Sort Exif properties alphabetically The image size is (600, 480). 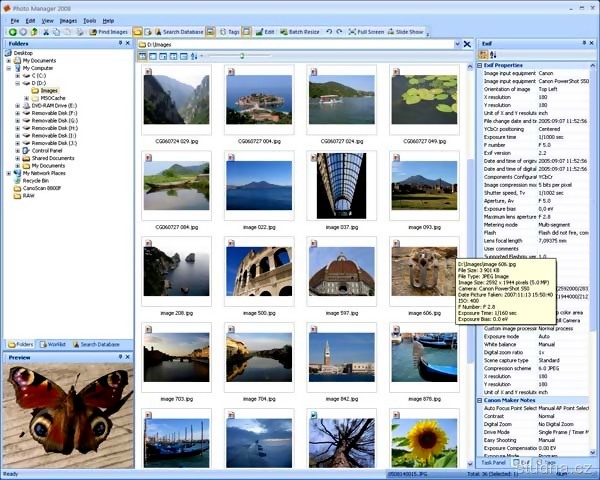tap(494, 56)
